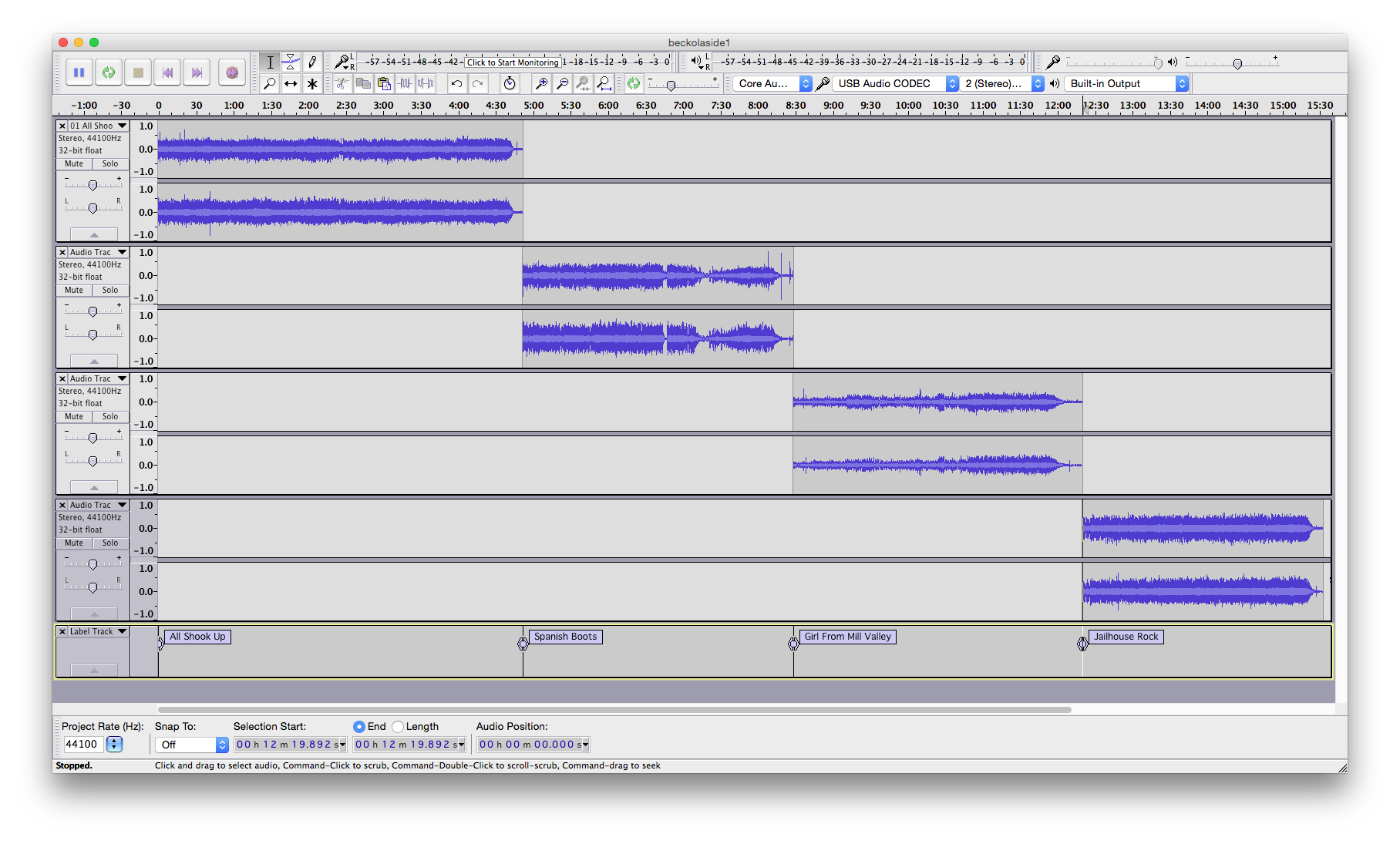Viewport: 1400px width, 844px height.
Task: Click the green loop Play button
Action: coord(109,72)
